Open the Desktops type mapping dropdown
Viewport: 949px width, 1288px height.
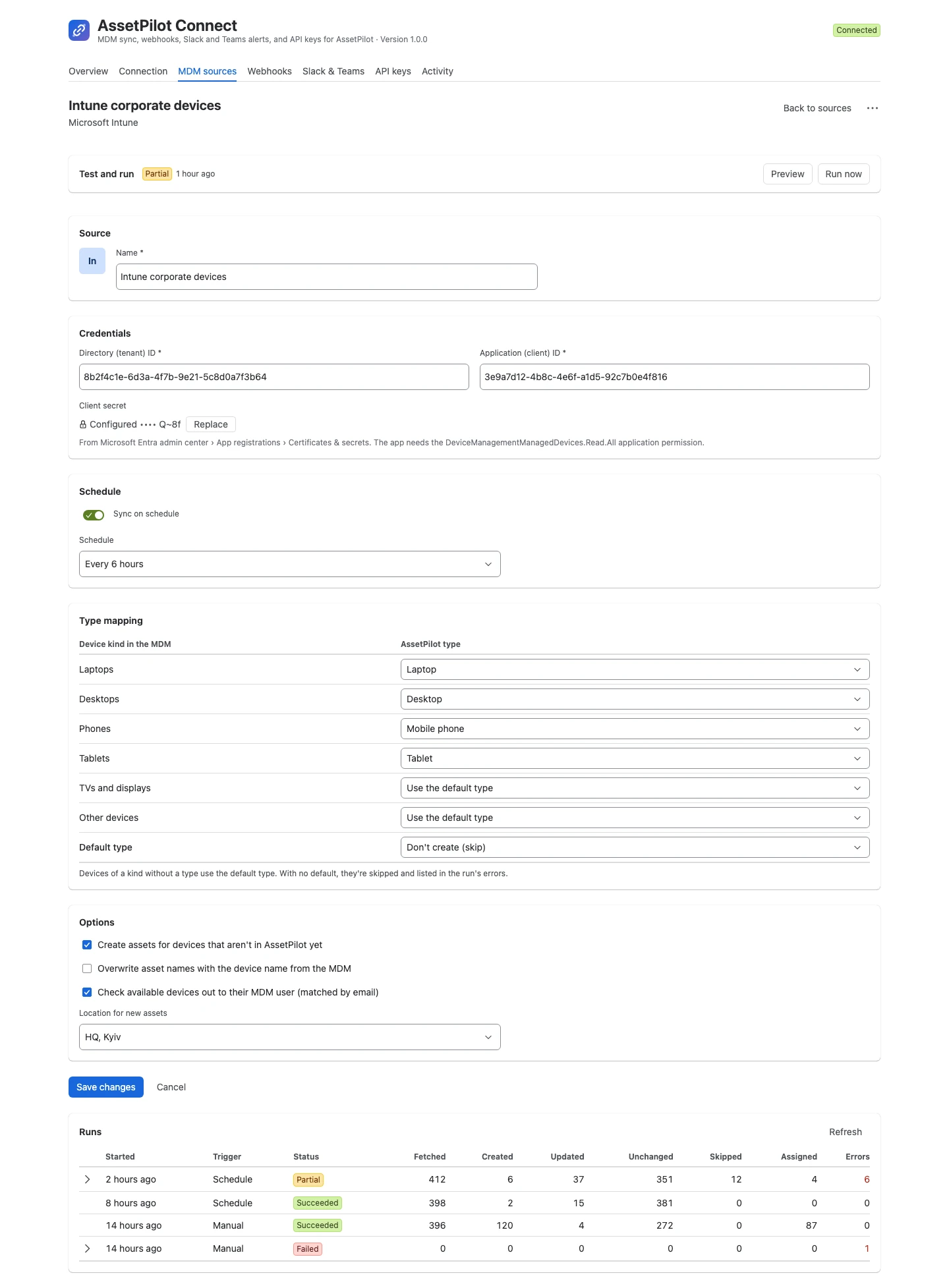[635, 699]
